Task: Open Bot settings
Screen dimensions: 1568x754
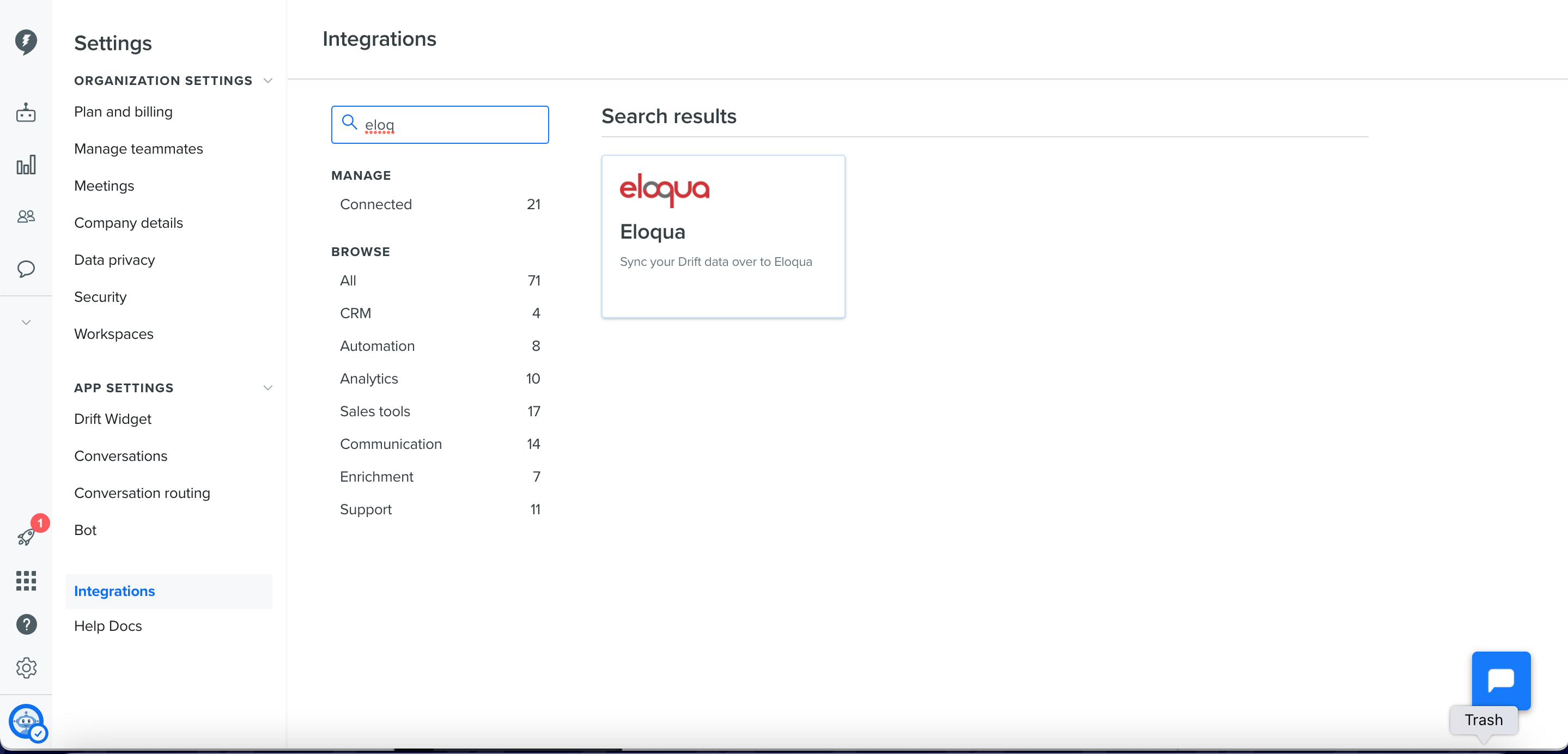Action: tap(84, 530)
